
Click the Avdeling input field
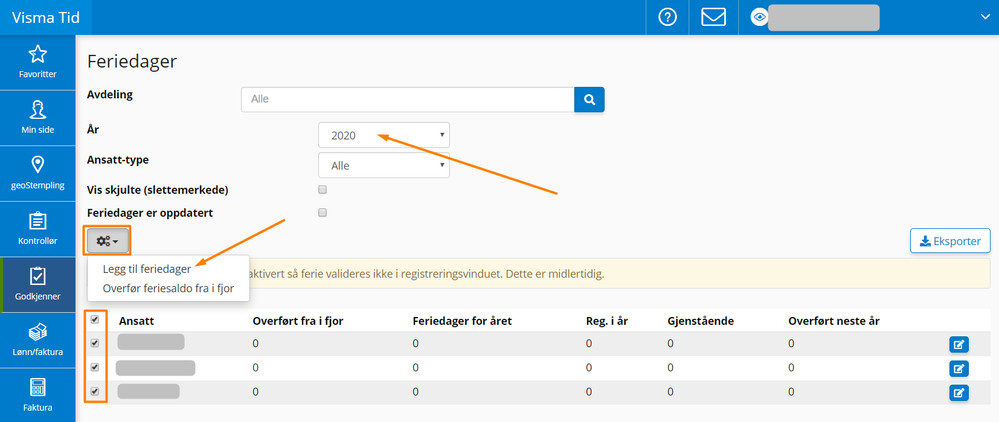point(407,99)
